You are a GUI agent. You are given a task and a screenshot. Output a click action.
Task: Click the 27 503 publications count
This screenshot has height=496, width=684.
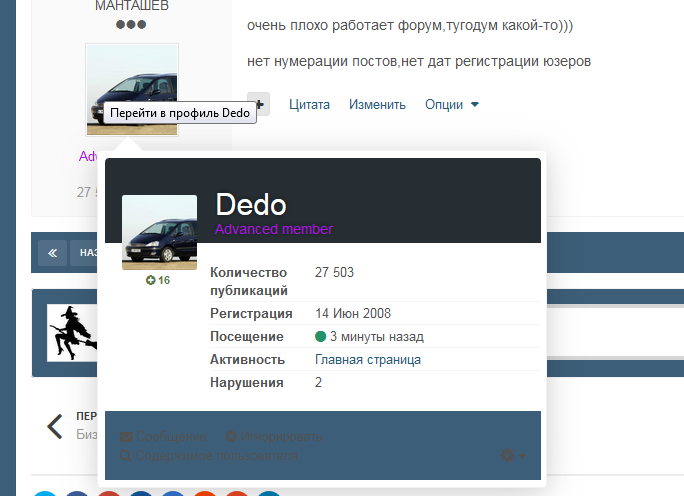334,272
